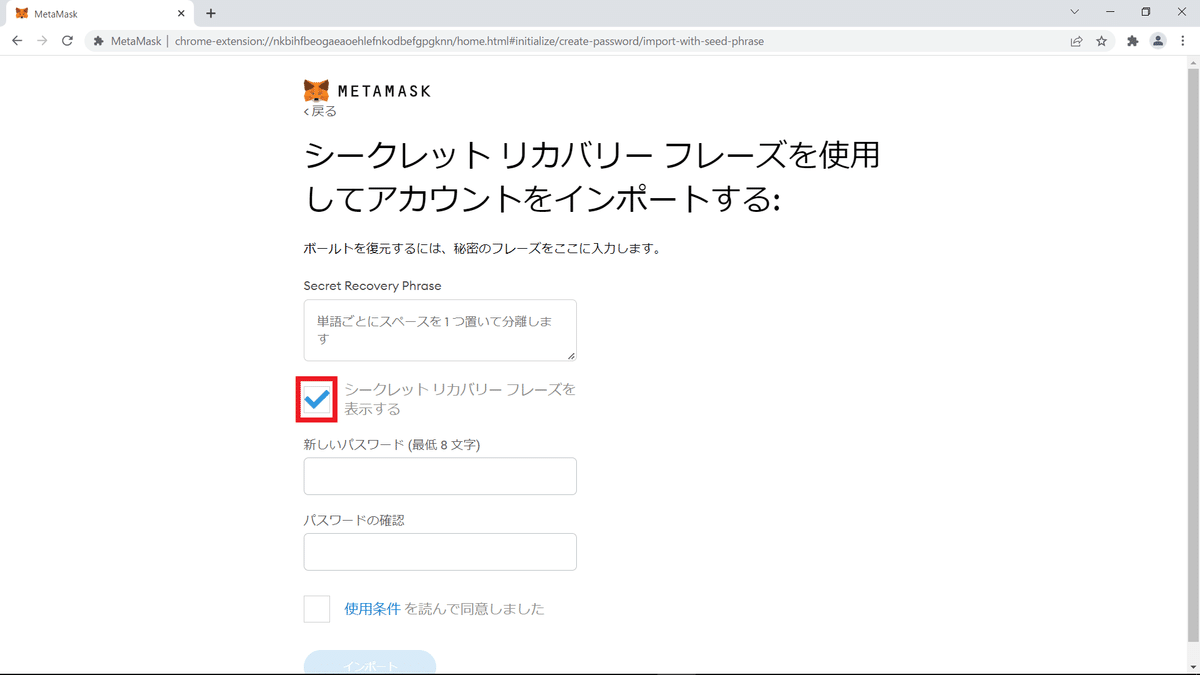Click the browser back arrow
Image resolution: width=1200 pixels, height=675 pixels.
pos(17,41)
